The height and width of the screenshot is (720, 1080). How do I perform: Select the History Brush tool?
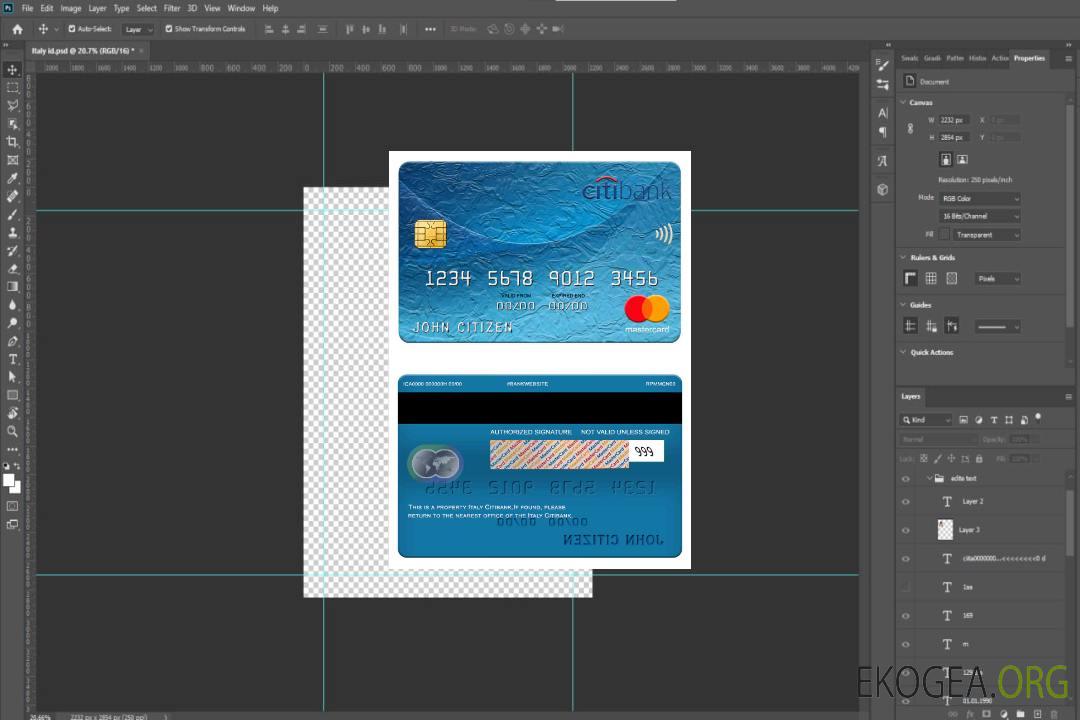(12, 251)
